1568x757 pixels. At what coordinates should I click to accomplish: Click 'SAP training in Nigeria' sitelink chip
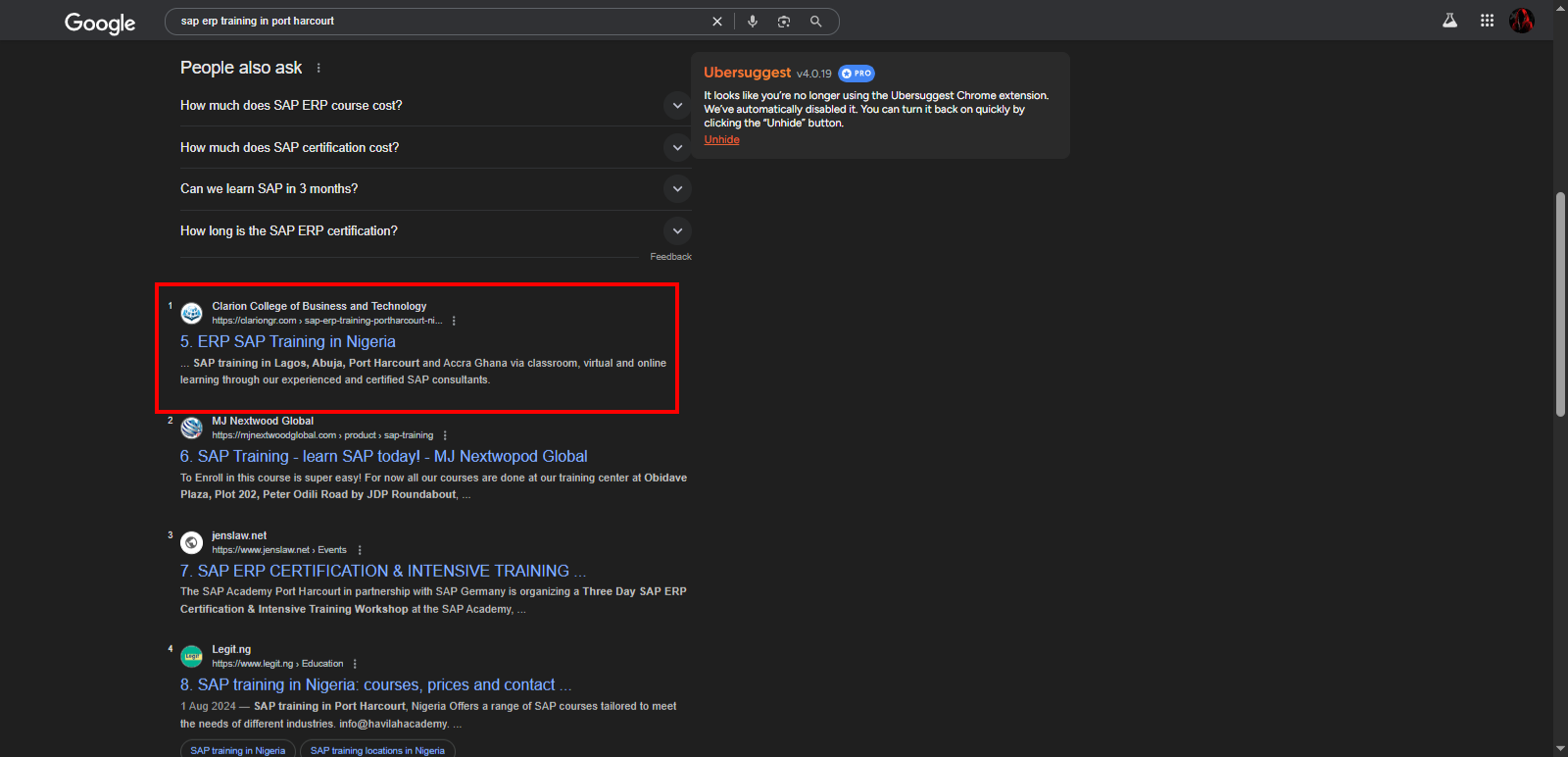tap(238, 750)
